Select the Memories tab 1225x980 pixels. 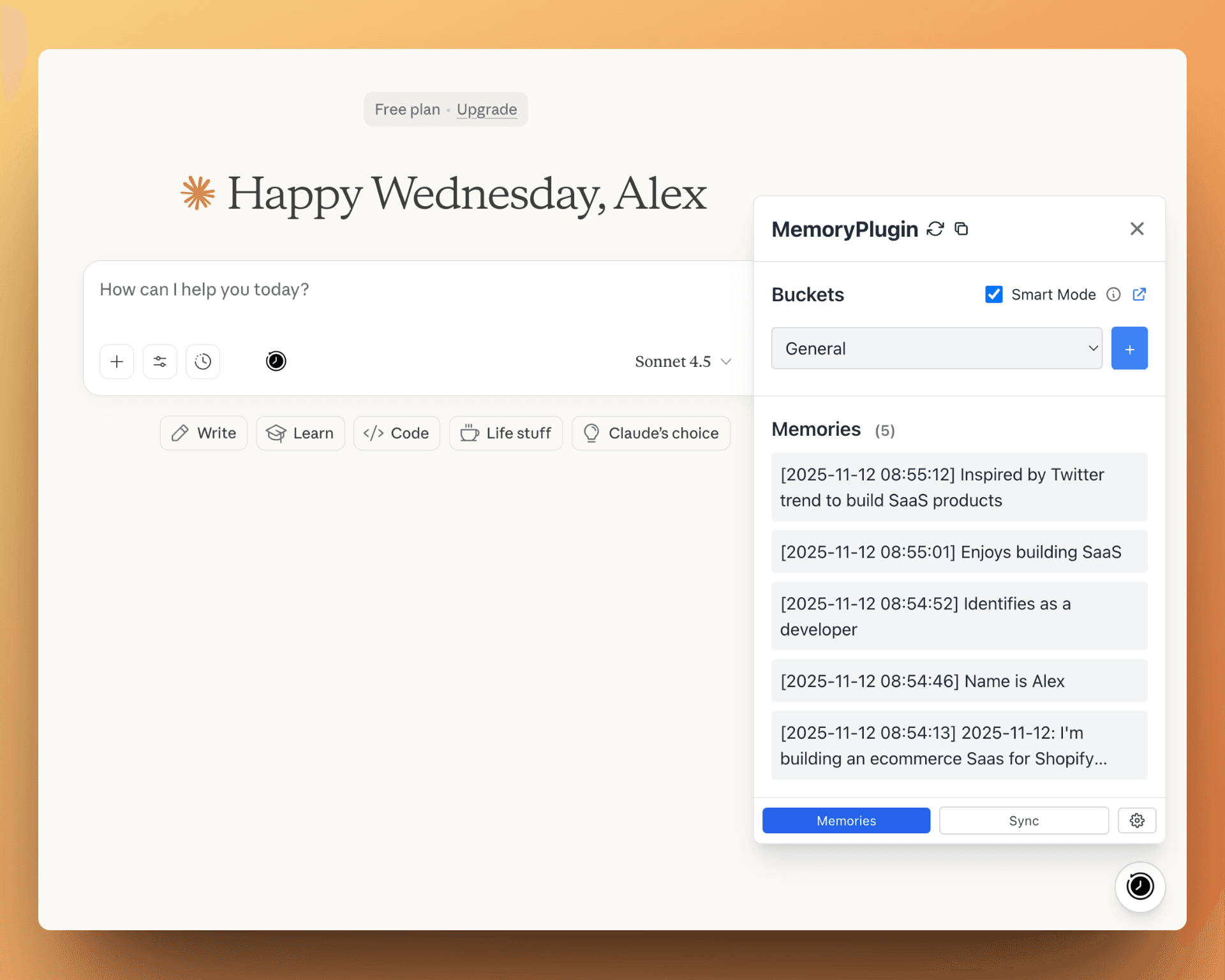click(x=846, y=820)
